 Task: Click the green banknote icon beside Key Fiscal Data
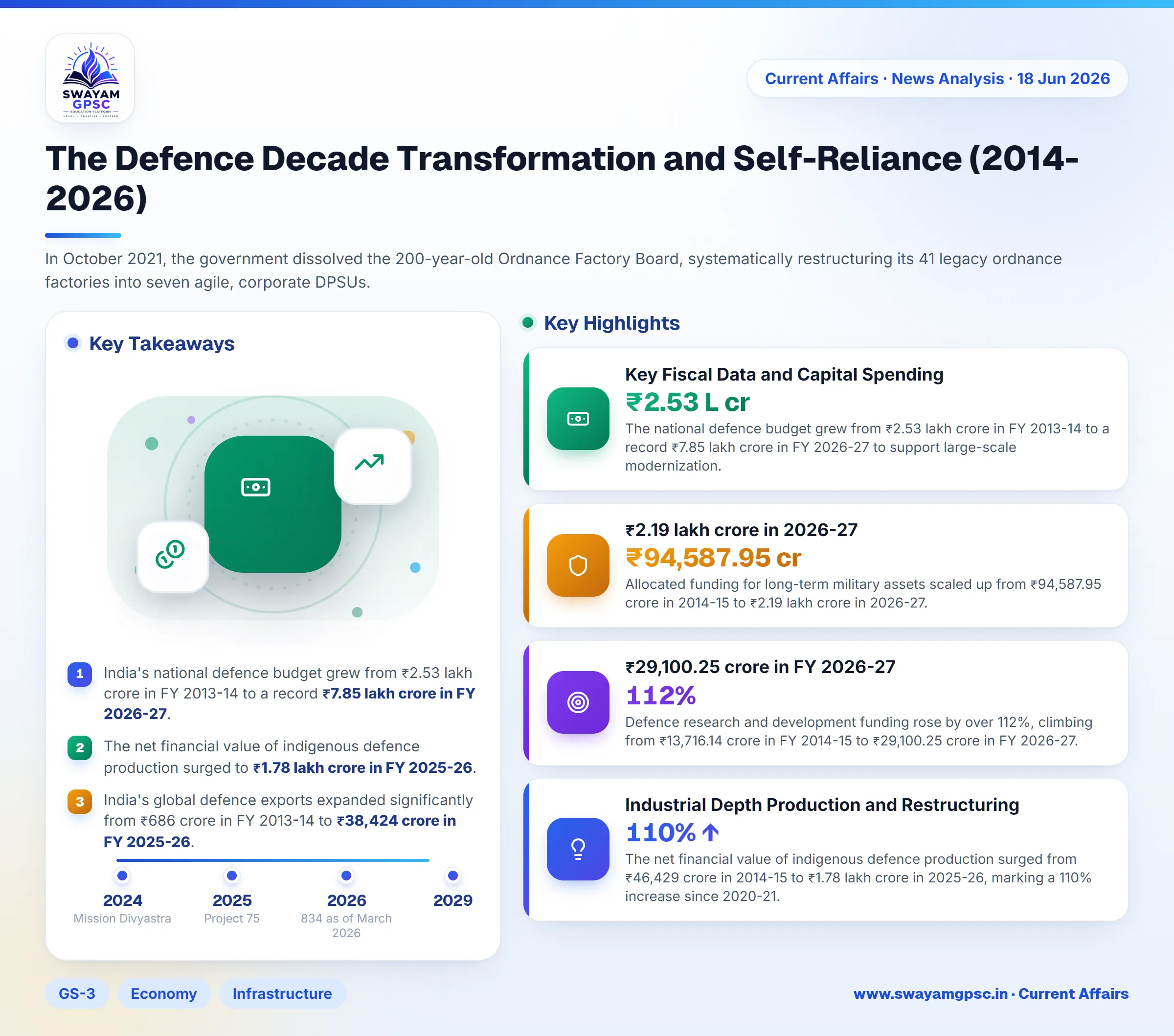pos(578,419)
